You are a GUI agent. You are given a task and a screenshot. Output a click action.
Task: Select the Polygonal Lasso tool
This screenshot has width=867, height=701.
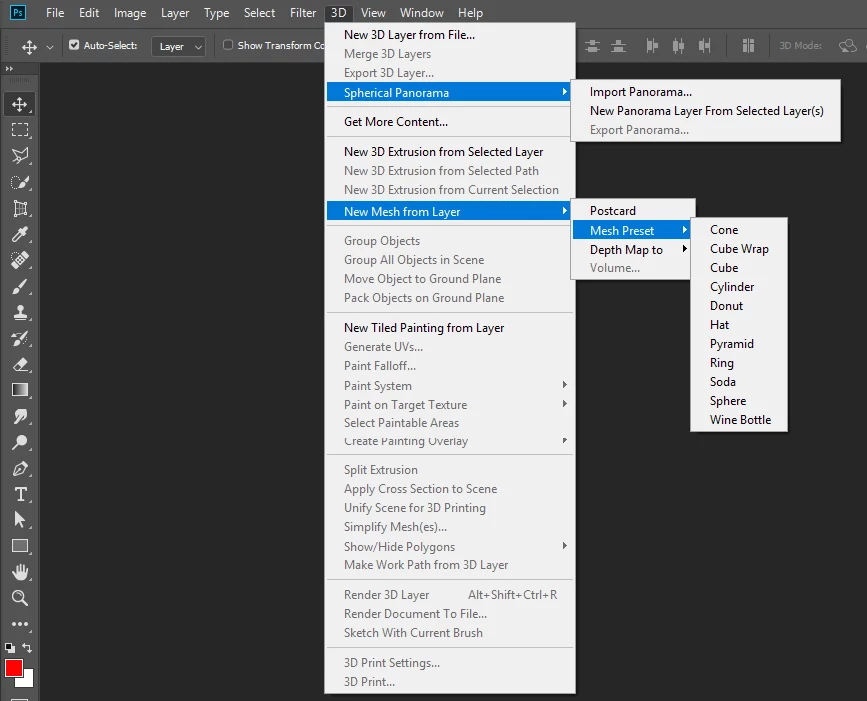pos(20,156)
